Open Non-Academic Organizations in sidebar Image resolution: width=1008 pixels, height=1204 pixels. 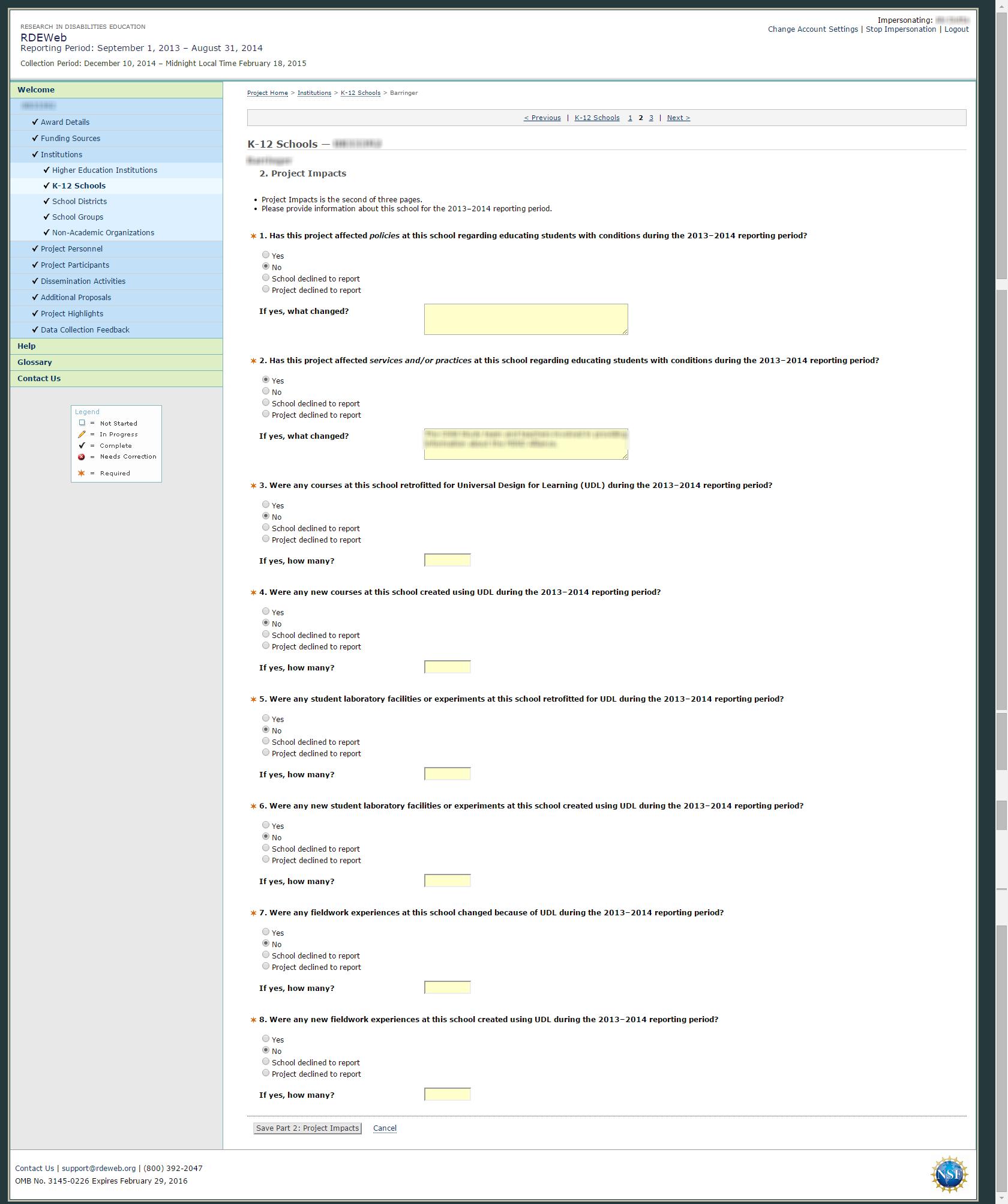pos(103,233)
